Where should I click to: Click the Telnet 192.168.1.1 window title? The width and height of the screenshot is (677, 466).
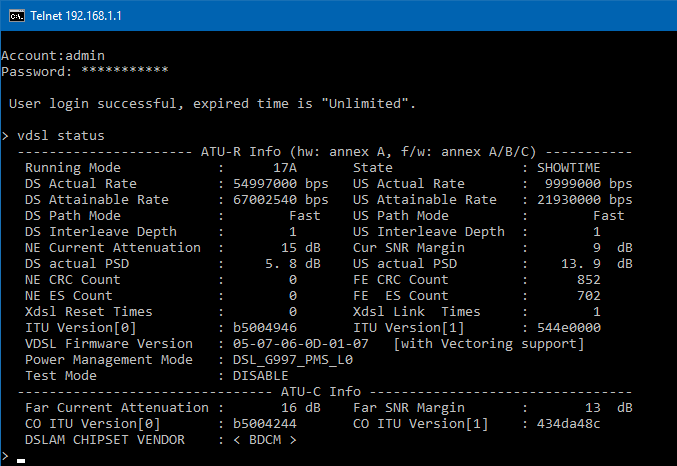click(76, 16)
